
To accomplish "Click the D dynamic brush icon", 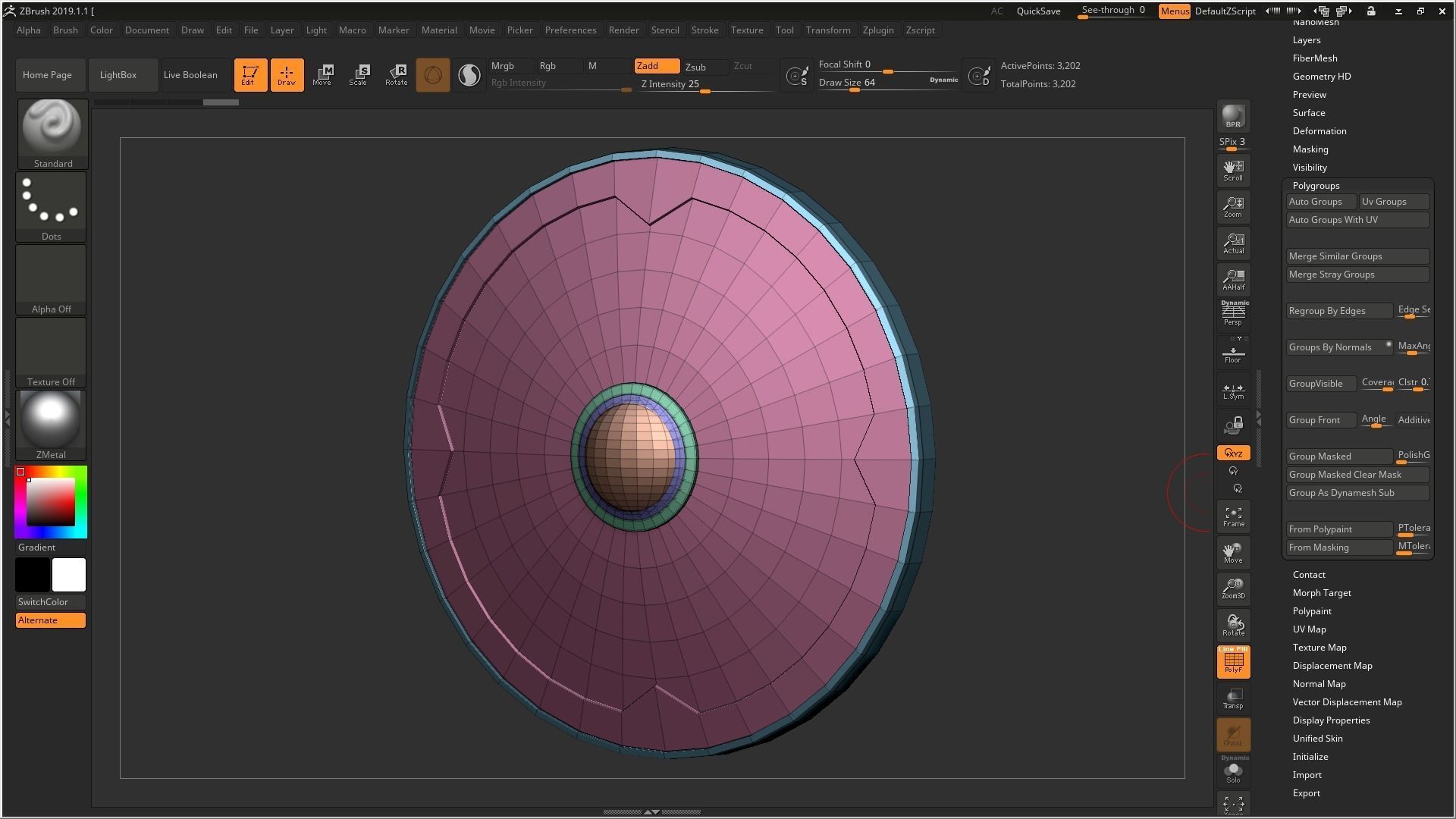I will [979, 75].
